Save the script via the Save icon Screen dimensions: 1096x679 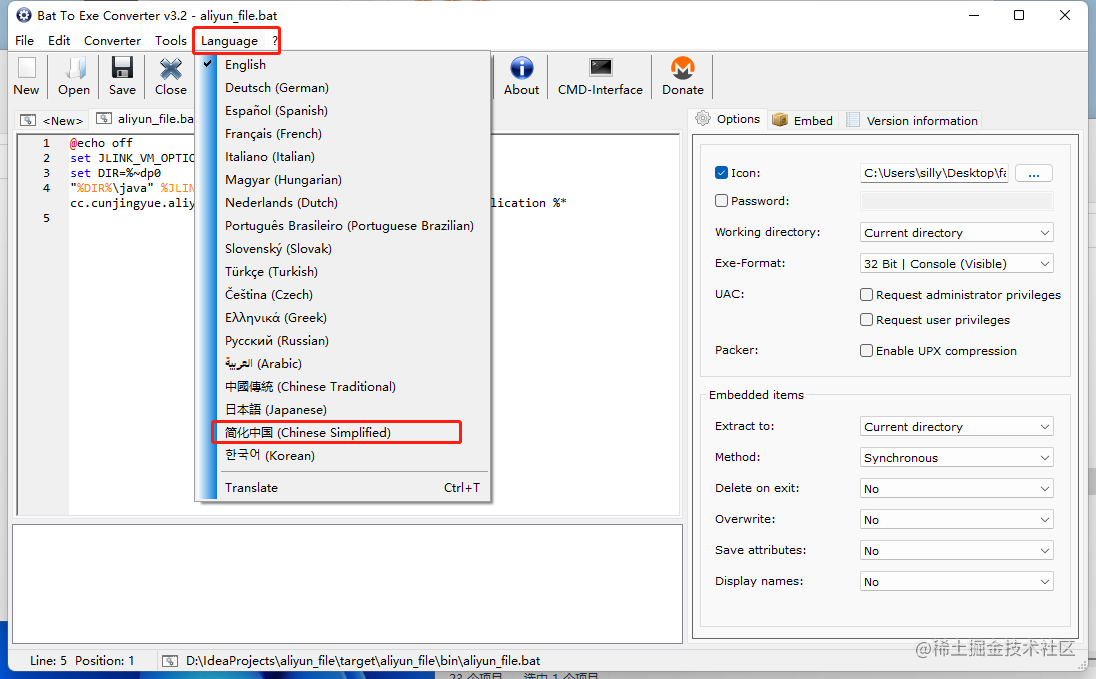coord(121,75)
